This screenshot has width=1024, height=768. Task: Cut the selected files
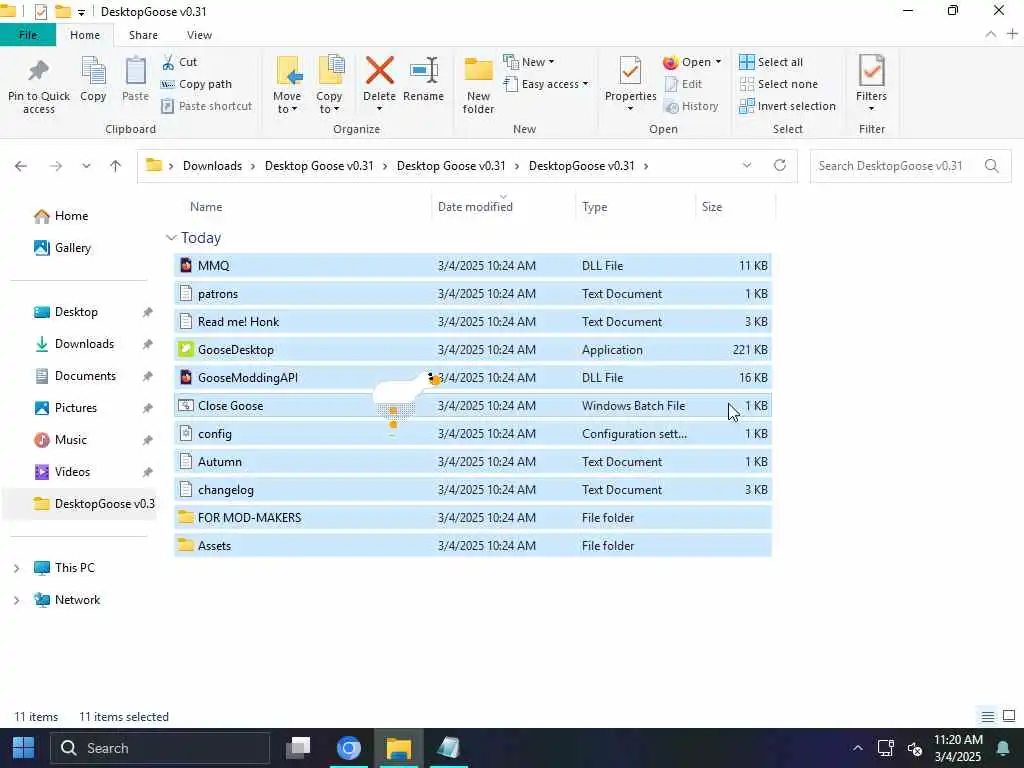[180, 62]
